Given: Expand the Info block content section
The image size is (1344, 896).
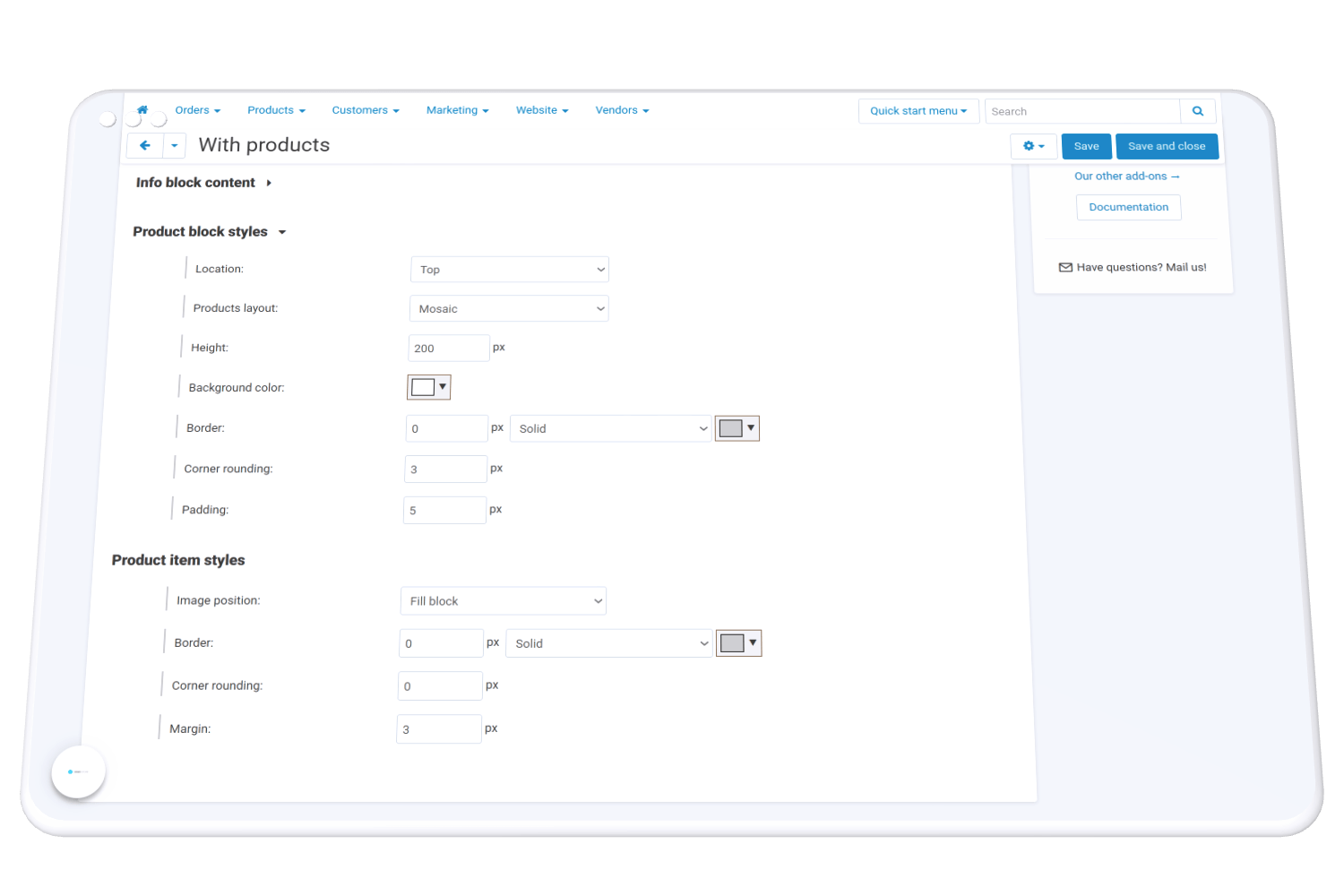Looking at the screenshot, I should click(x=203, y=183).
